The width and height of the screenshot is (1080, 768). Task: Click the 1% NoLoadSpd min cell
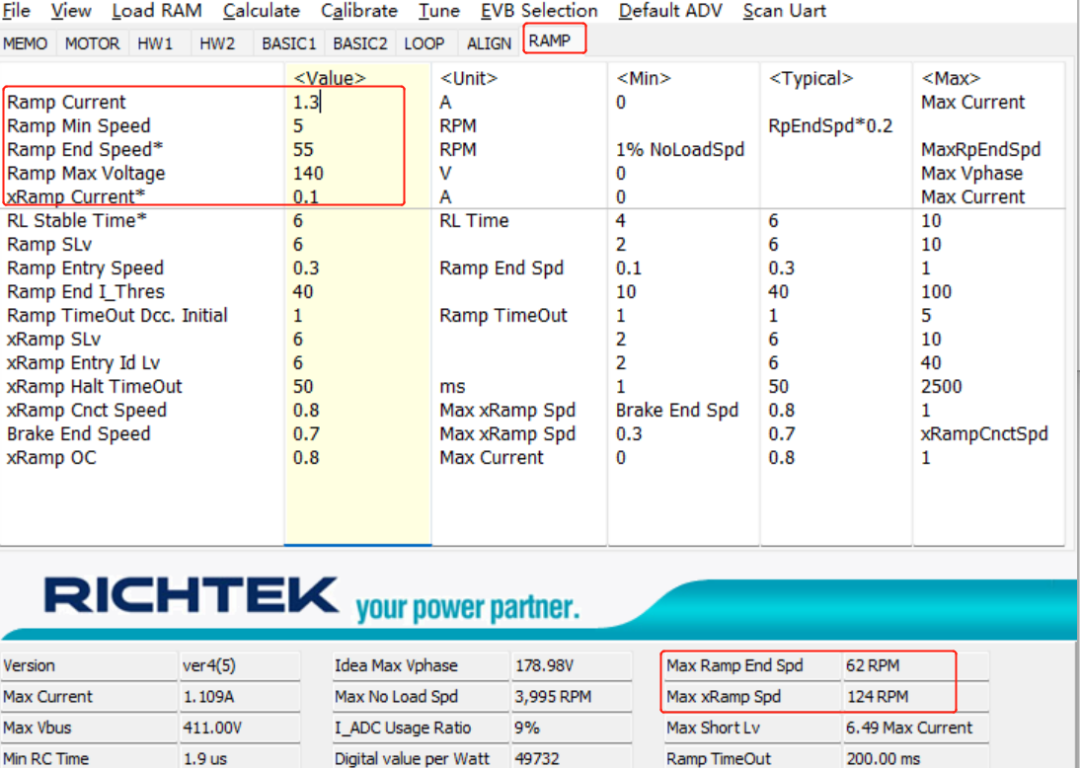(680, 149)
